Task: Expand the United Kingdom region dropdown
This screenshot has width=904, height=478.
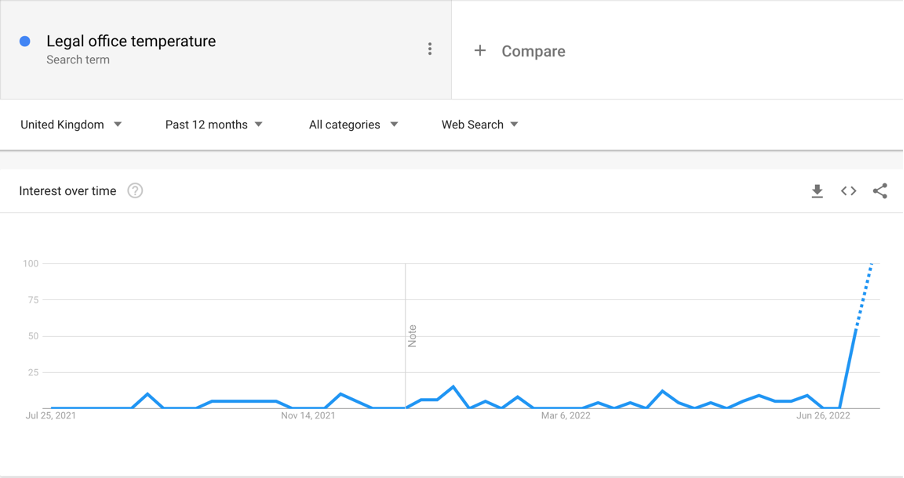Action: click(x=71, y=125)
